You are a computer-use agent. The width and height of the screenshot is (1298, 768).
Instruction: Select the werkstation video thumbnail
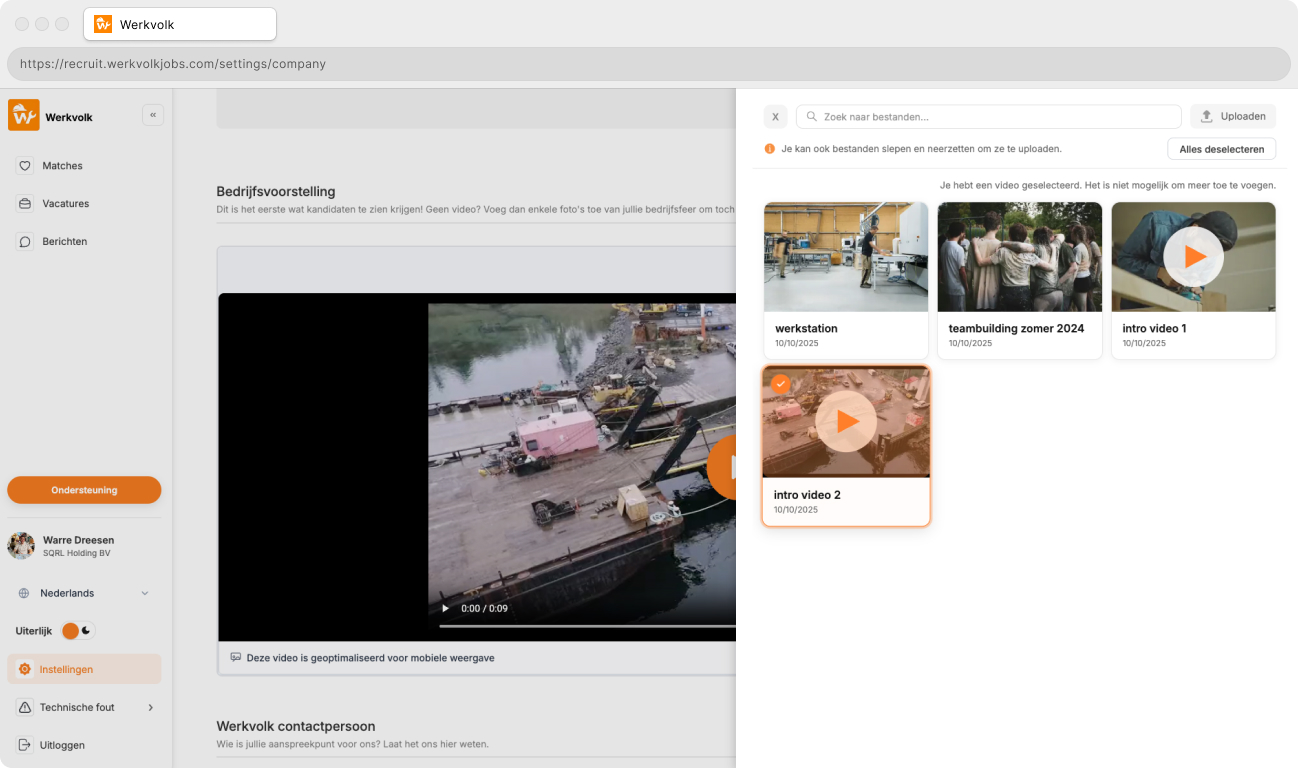point(845,256)
